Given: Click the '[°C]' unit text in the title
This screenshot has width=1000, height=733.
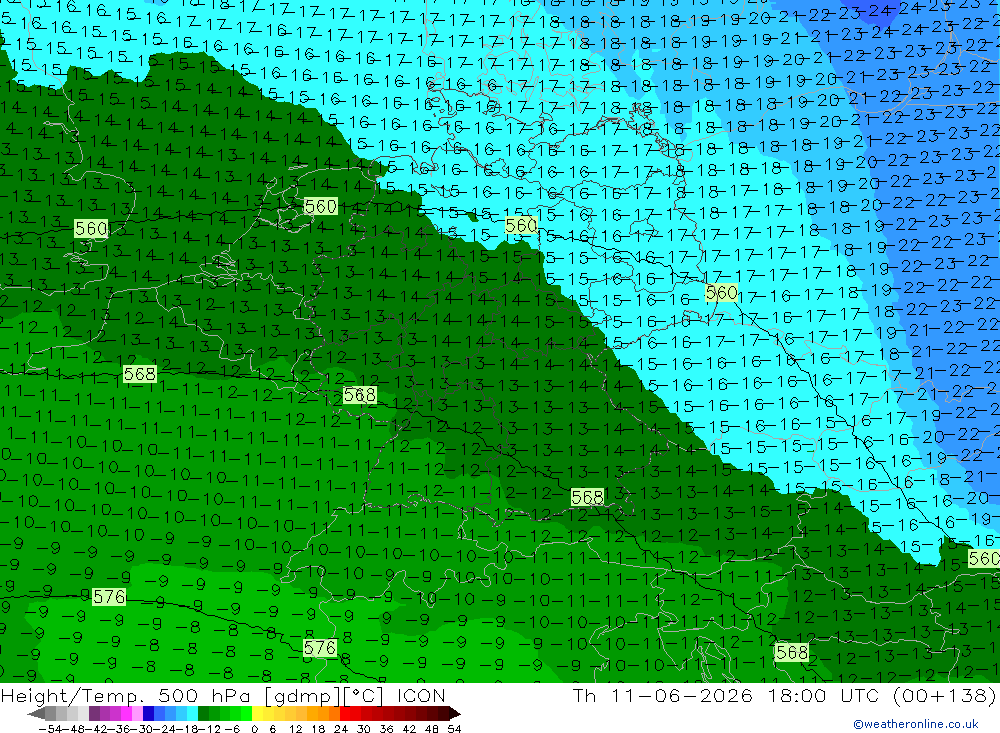Looking at the screenshot, I should (363, 696).
